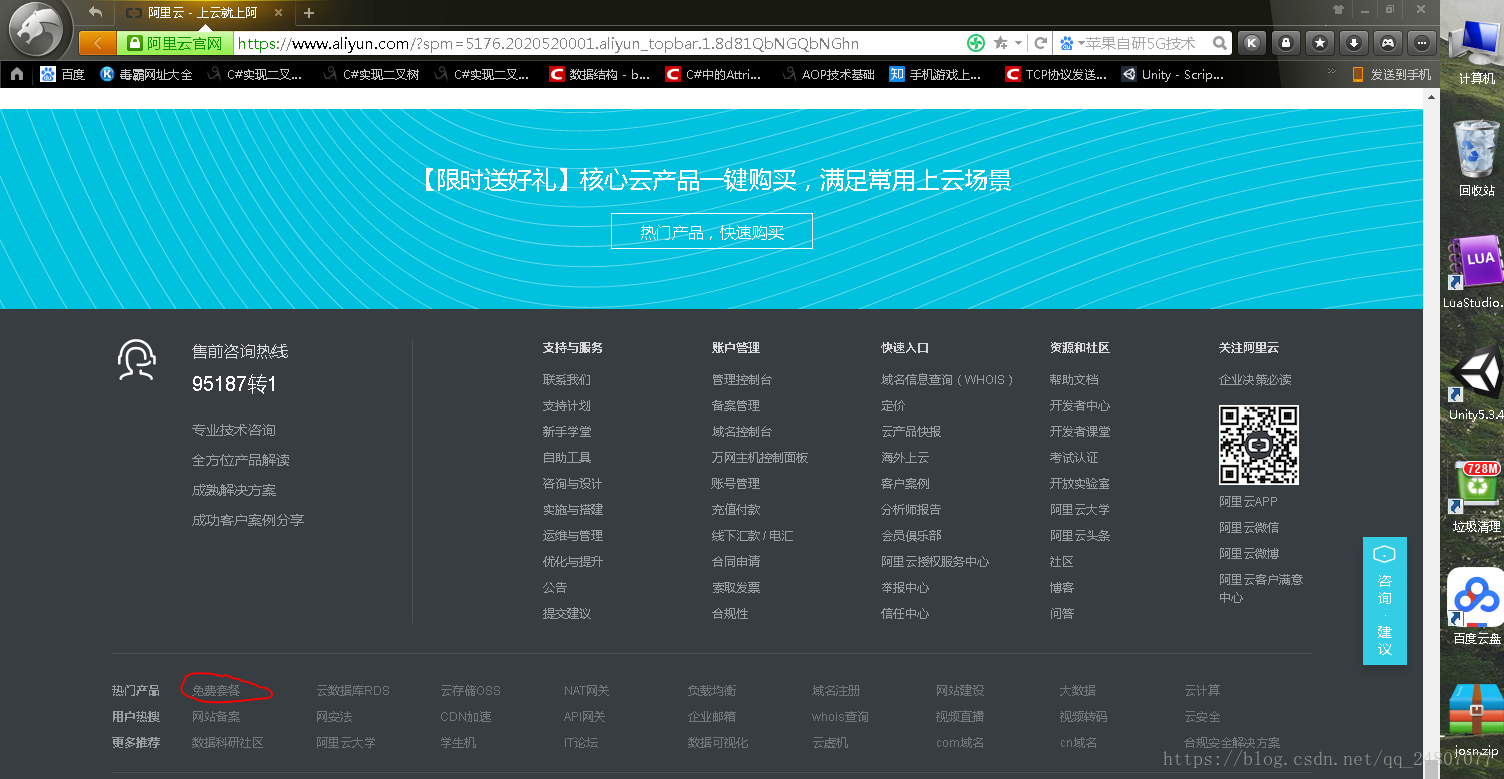
Task: Open the 新手学堂 link
Action: [567, 432]
